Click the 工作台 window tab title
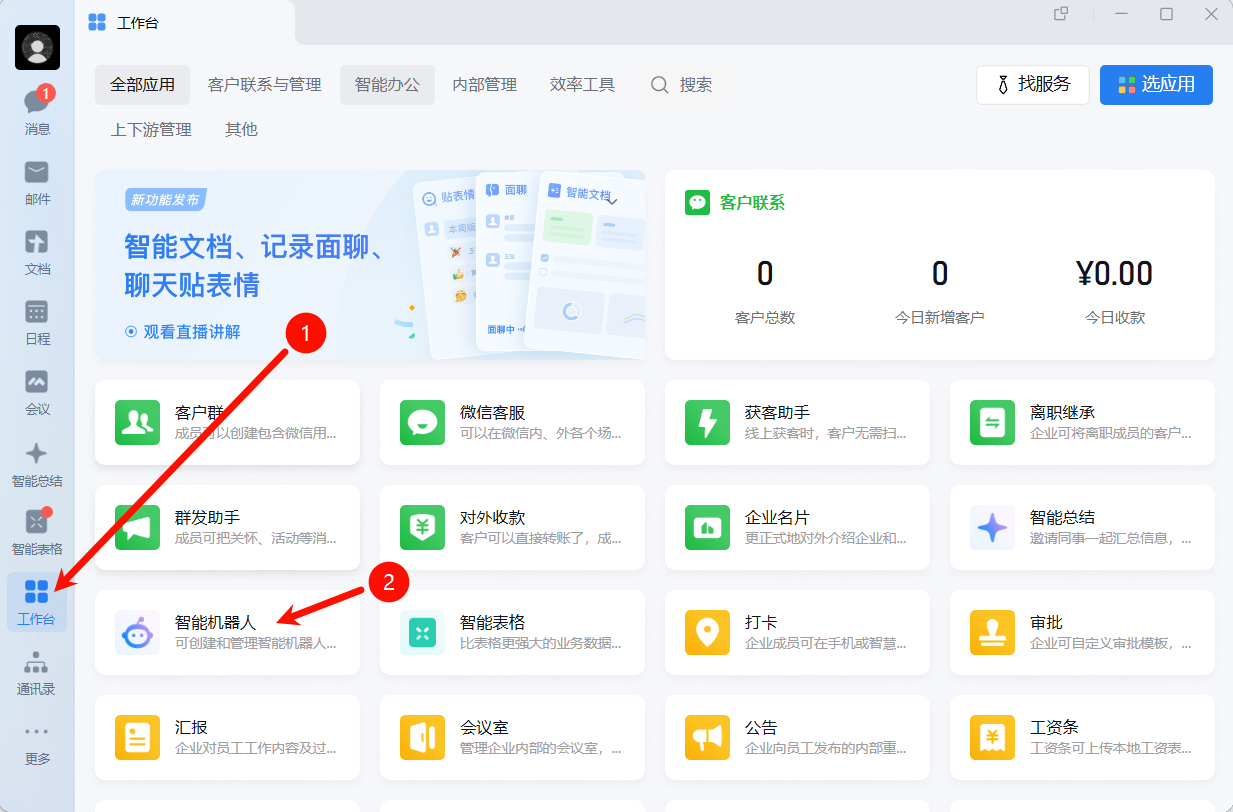The height and width of the screenshot is (812, 1233). (137, 22)
